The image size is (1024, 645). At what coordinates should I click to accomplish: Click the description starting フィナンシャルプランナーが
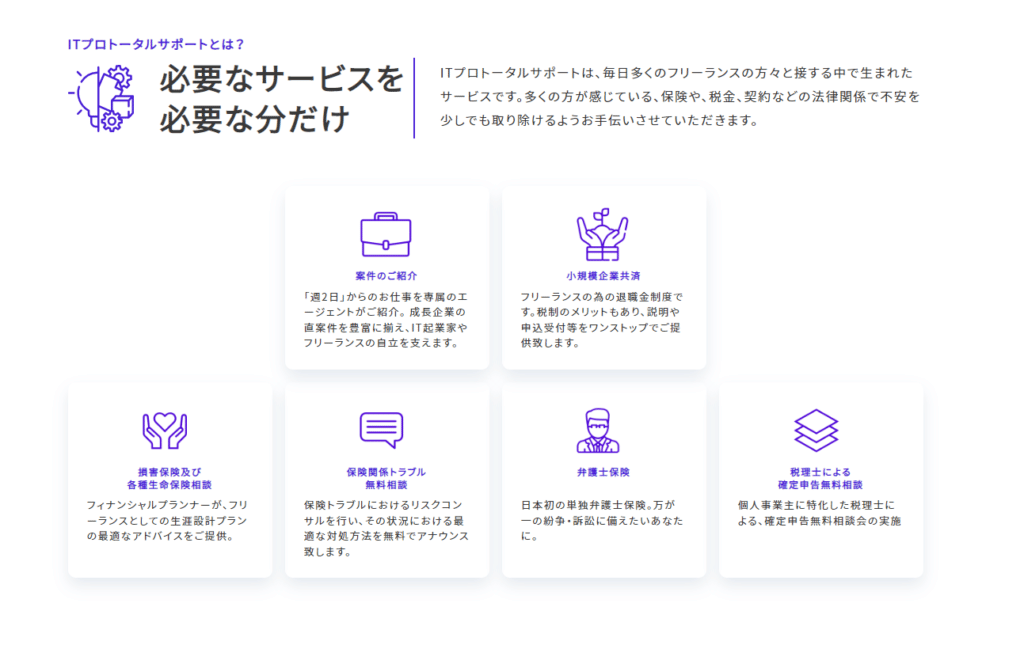pos(168,521)
